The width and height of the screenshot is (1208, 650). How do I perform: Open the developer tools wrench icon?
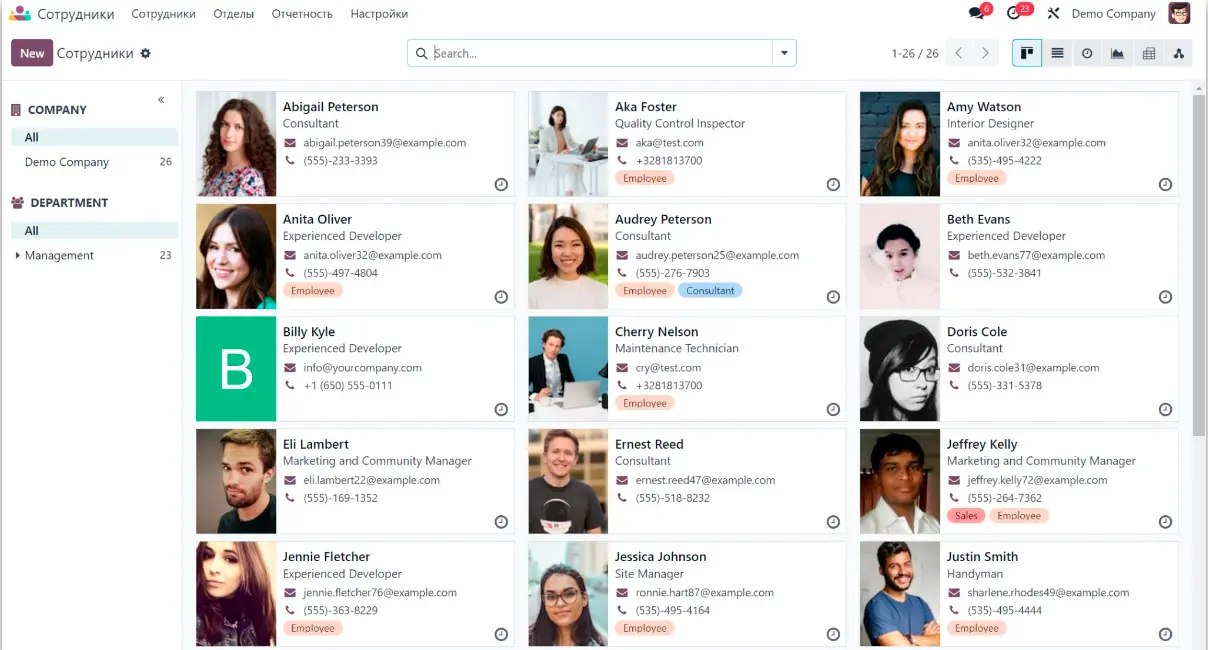tap(1053, 14)
